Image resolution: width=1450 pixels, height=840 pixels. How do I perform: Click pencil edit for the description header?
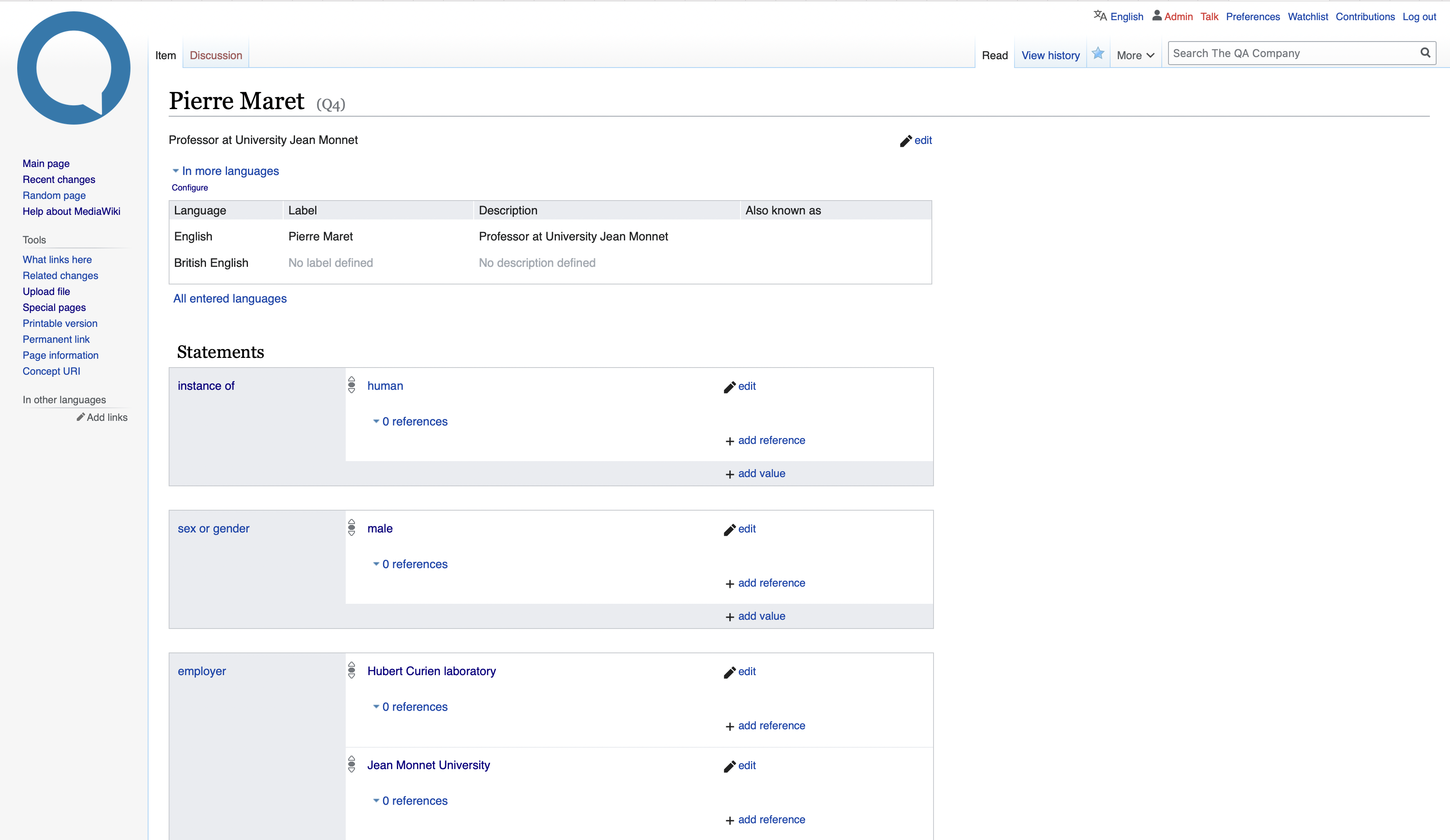pos(916,141)
